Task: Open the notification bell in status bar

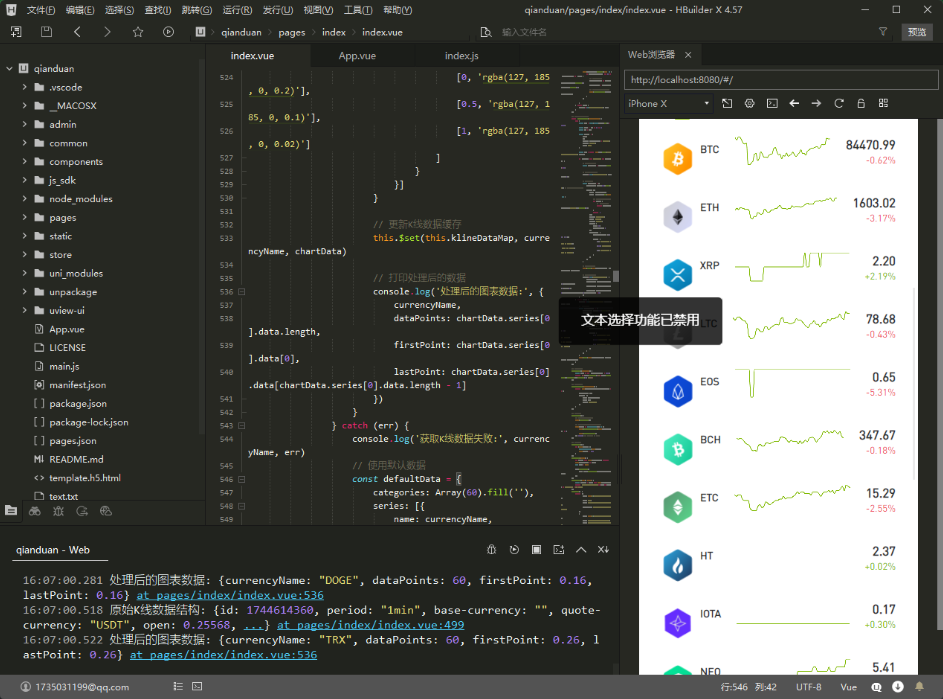Action: [x=920, y=686]
